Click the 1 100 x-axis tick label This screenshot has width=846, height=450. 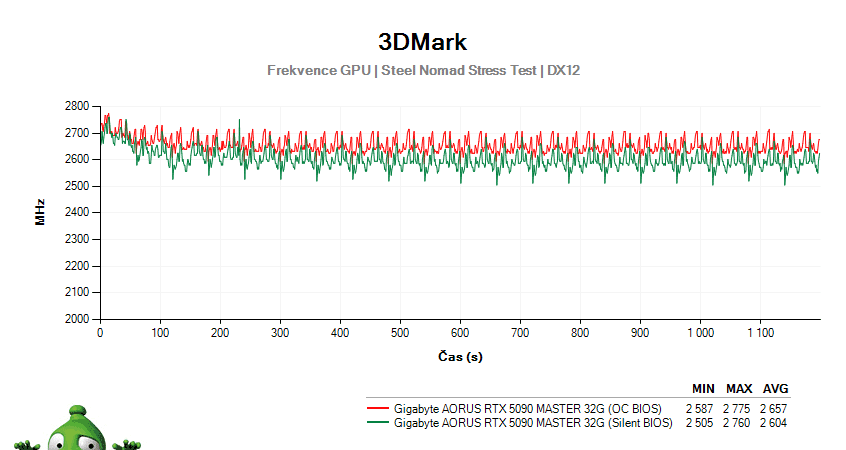[x=760, y=333]
